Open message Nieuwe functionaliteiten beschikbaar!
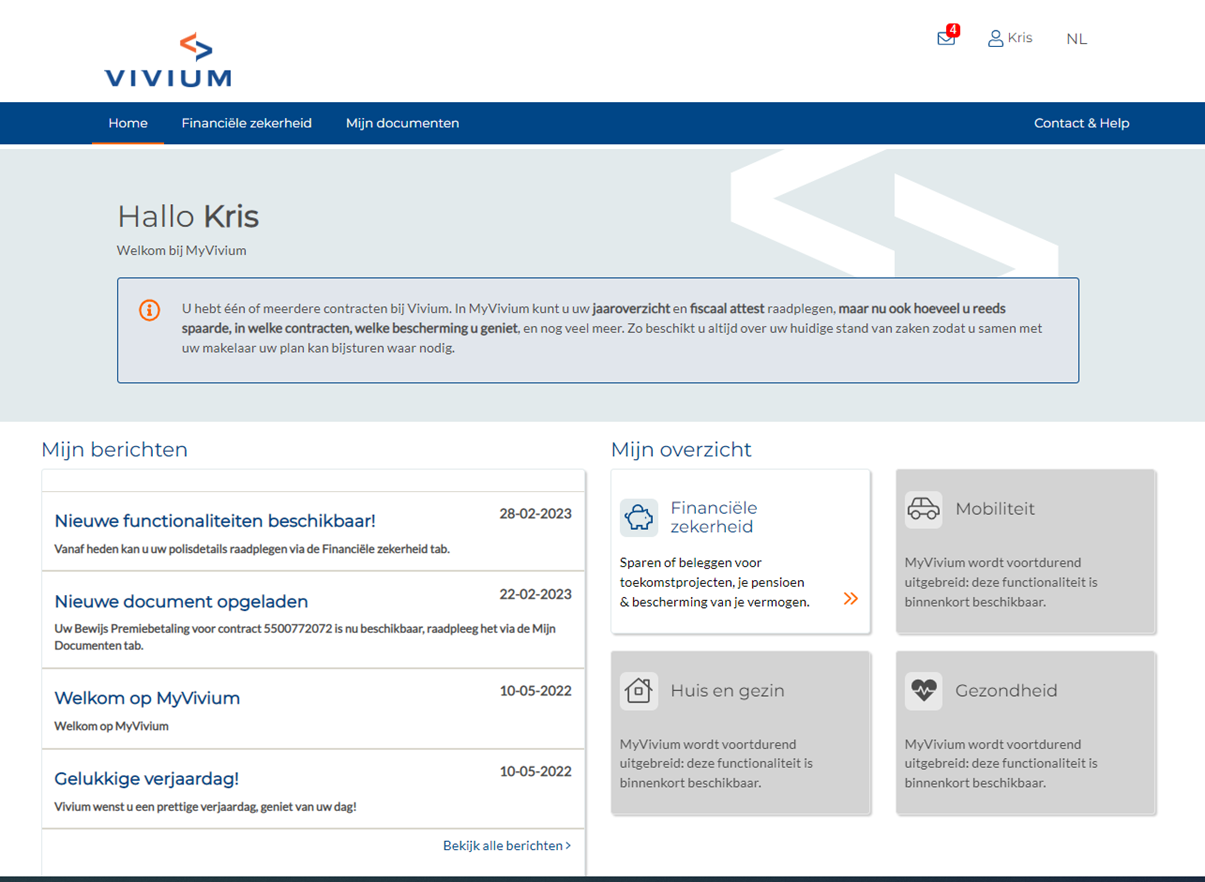The width and height of the screenshot is (1205, 882). coord(215,521)
